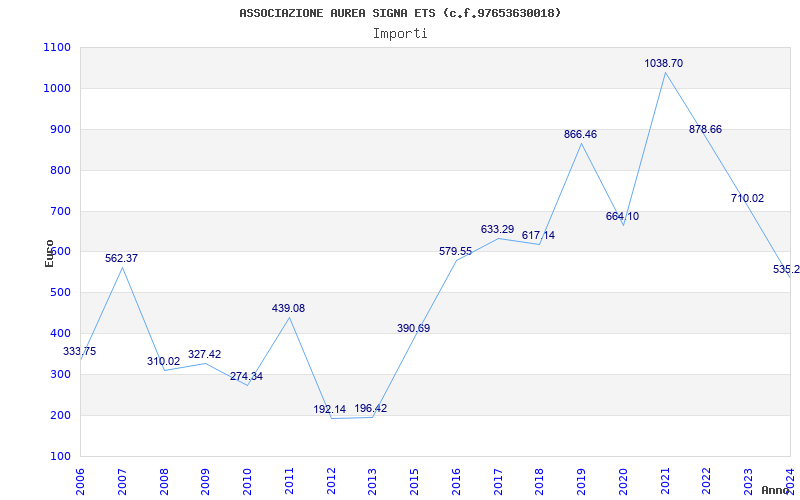Select the year 2007 axis label

[122, 482]
